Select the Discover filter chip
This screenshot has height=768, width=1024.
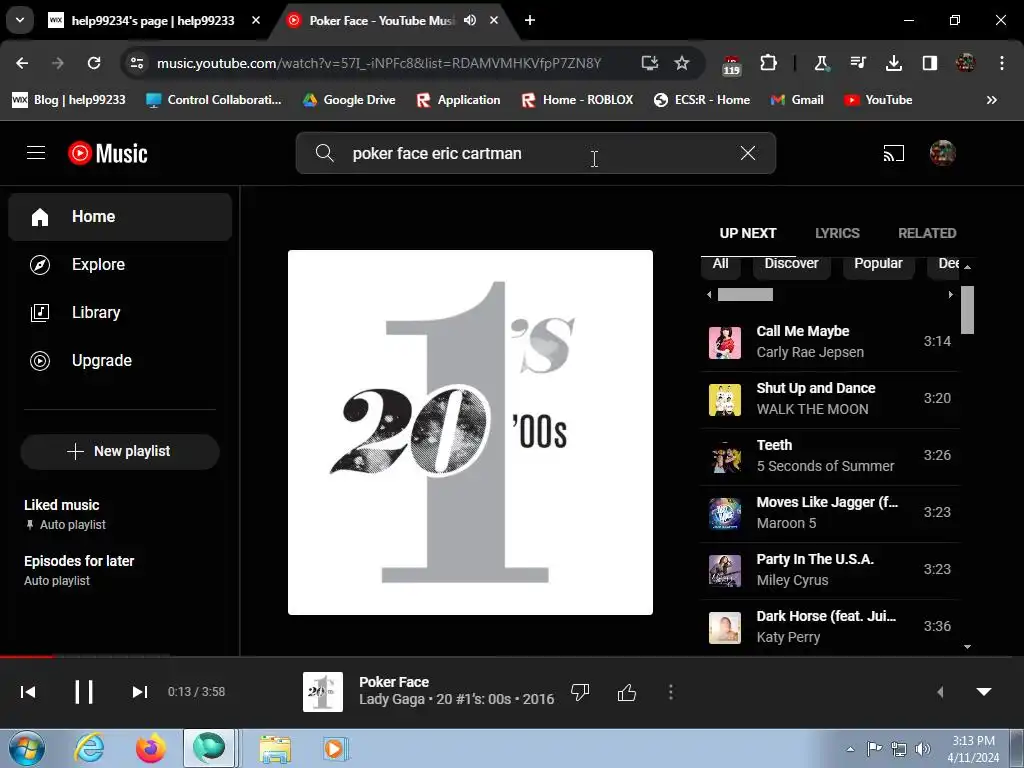[x=791, y=264]
